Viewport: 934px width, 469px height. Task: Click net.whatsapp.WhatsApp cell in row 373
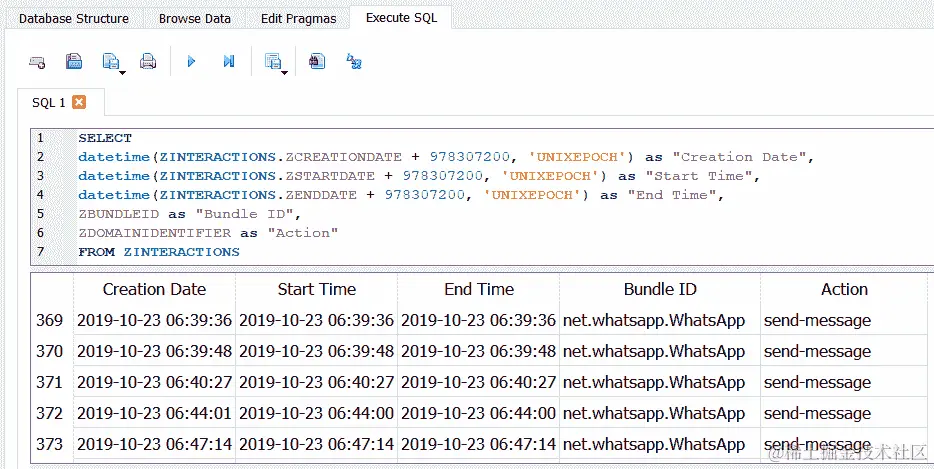tap(660, 445)
